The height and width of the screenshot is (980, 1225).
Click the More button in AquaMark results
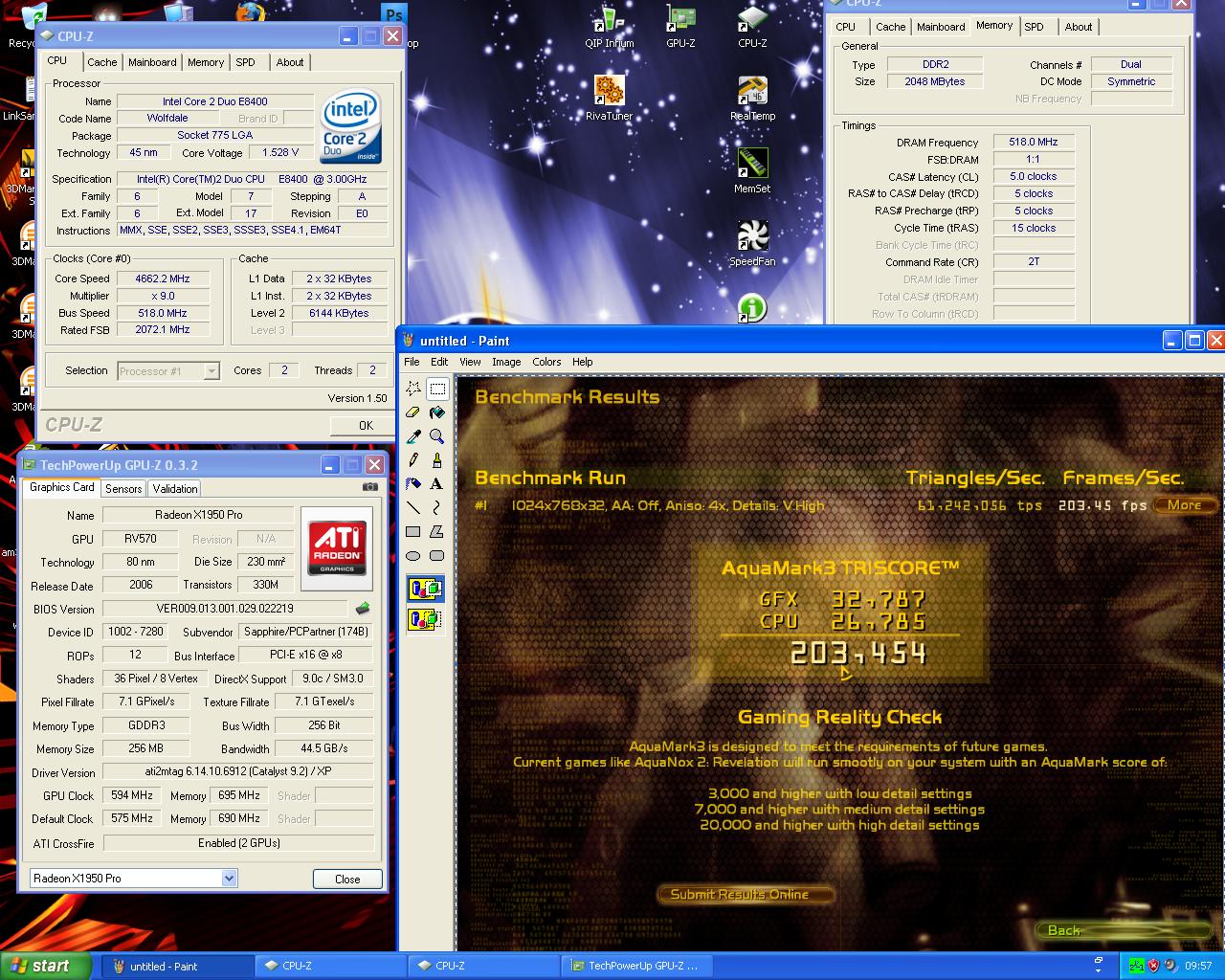1185,505
